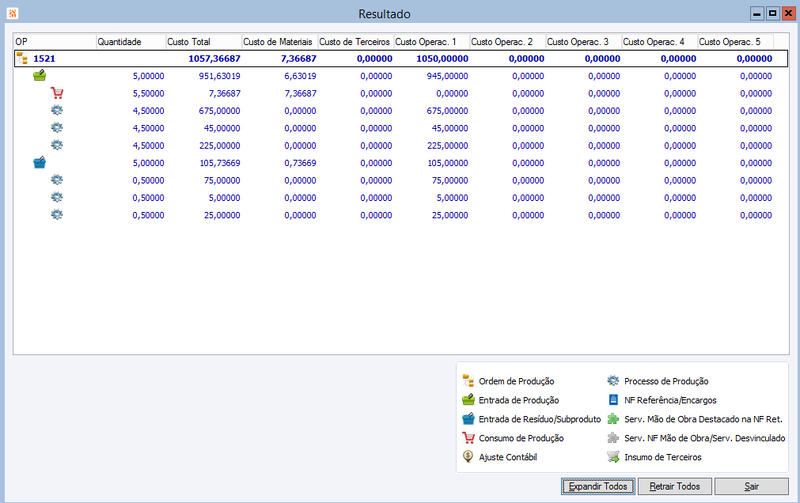This screenshot has height=503, width=800.
Task: Click the total cost value 951,63019
Action: [x=219, y=76]
